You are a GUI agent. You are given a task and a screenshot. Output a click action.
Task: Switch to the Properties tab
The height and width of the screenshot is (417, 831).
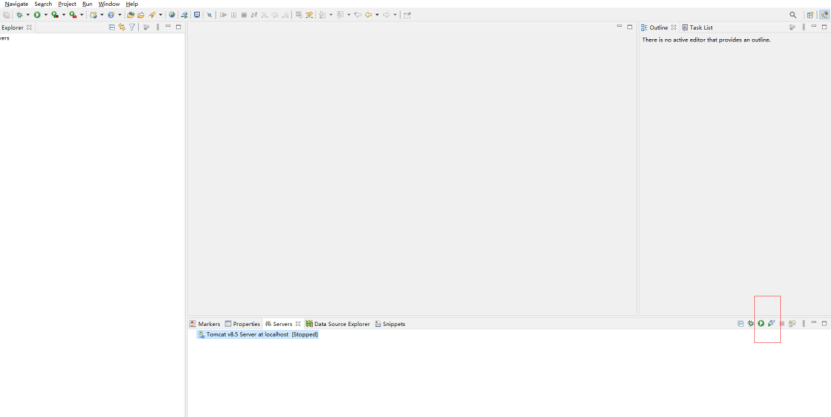tap(242, 324)
